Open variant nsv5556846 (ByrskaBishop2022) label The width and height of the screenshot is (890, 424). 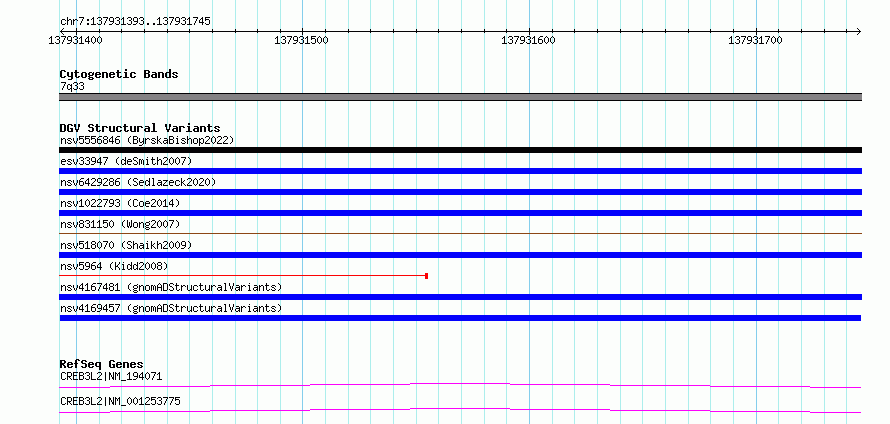point(147,140)
